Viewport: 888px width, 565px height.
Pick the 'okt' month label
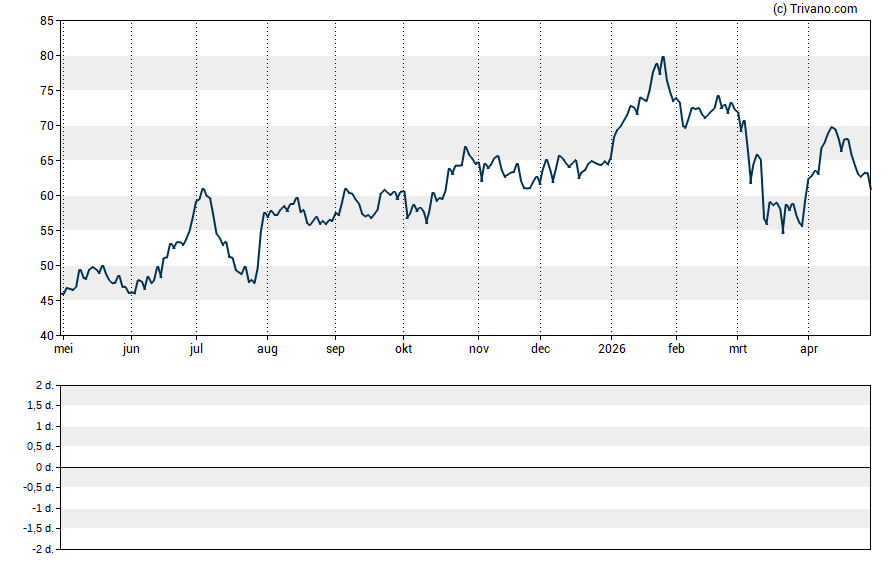[x=403, y=349]
